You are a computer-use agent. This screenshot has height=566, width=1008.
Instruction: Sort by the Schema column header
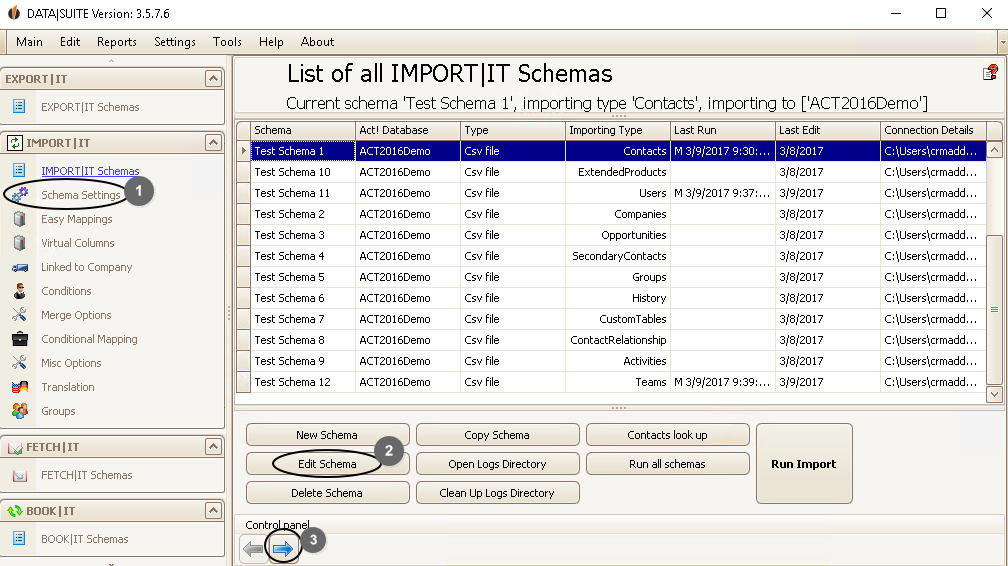click(x=303, y=130)
